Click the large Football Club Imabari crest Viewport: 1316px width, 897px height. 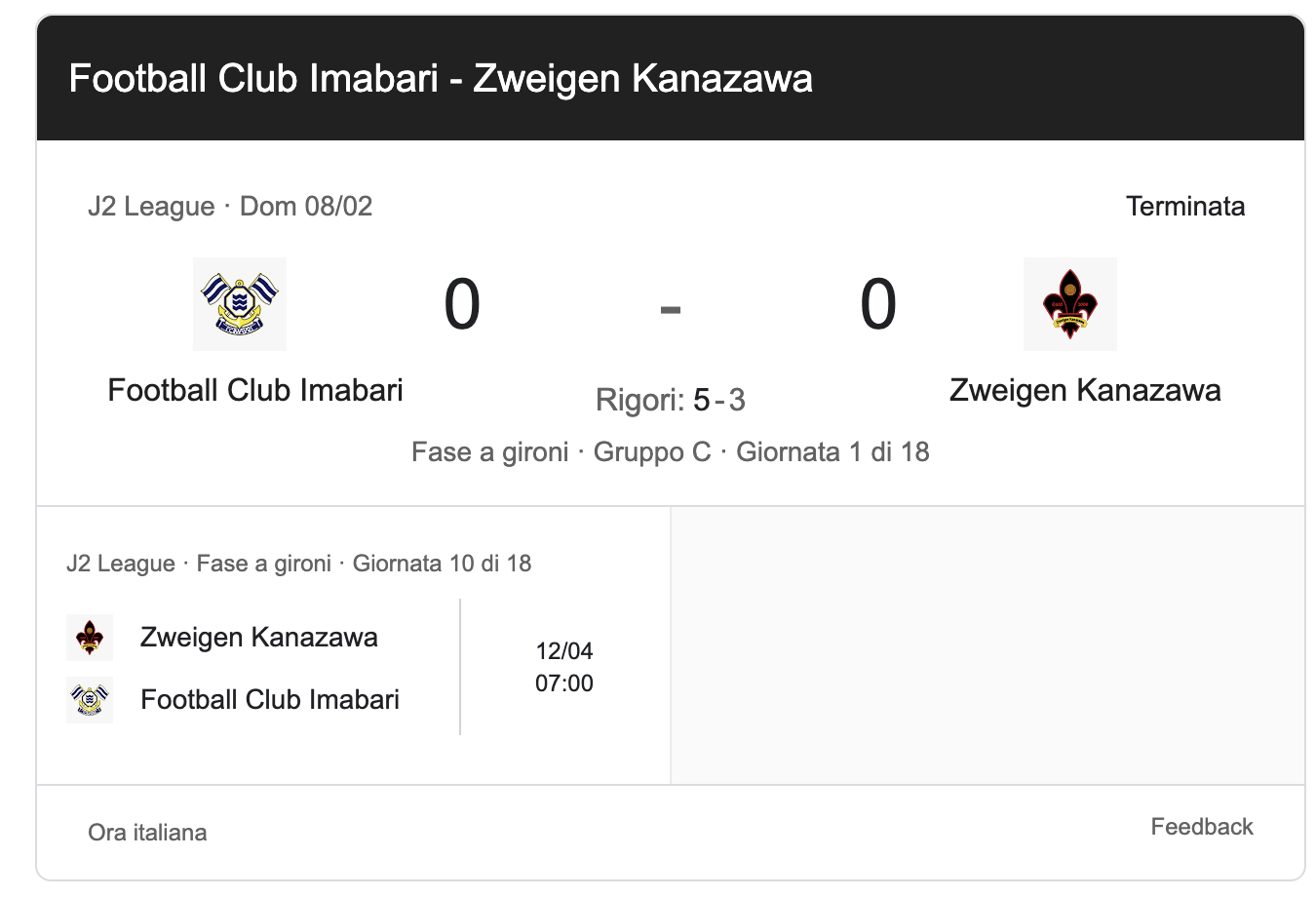240,303
